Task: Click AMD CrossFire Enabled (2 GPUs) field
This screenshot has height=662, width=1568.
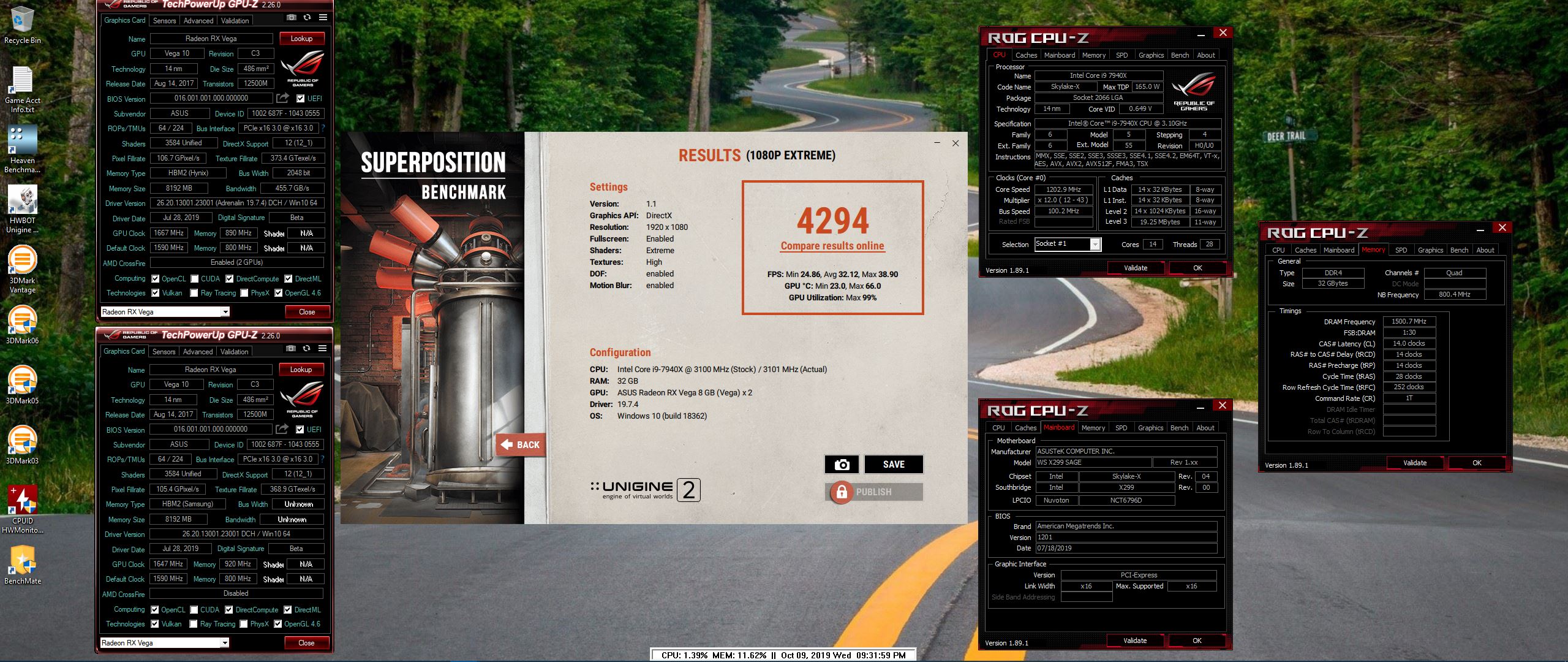Action: click(x=236, y=262)
